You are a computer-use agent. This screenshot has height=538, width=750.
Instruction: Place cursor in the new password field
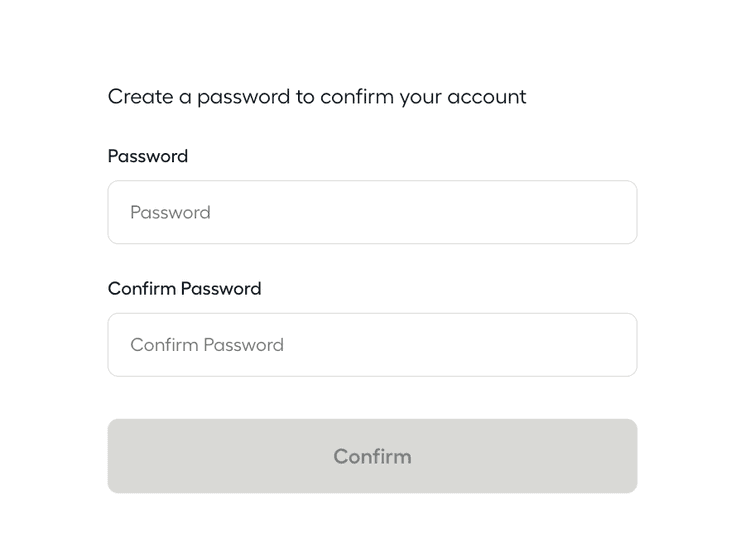tap(372, 212)
